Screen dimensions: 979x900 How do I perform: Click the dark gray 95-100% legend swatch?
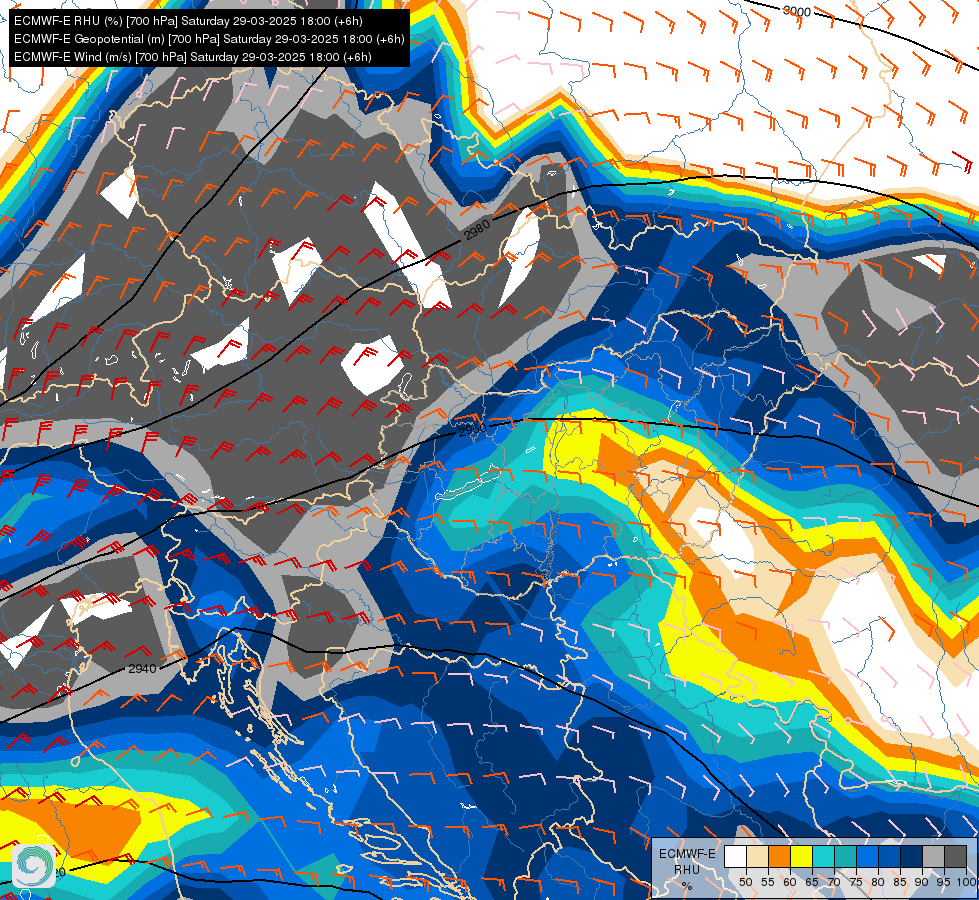tap(955, 856)
